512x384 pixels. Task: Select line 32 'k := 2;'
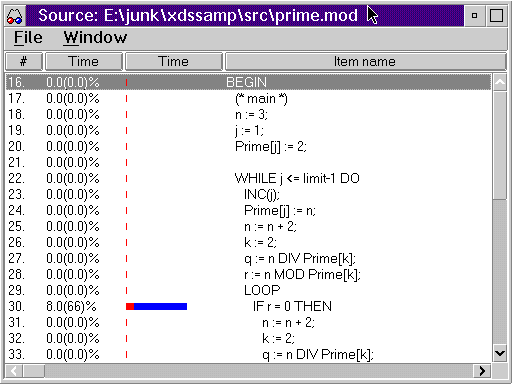tap(248, 338)
